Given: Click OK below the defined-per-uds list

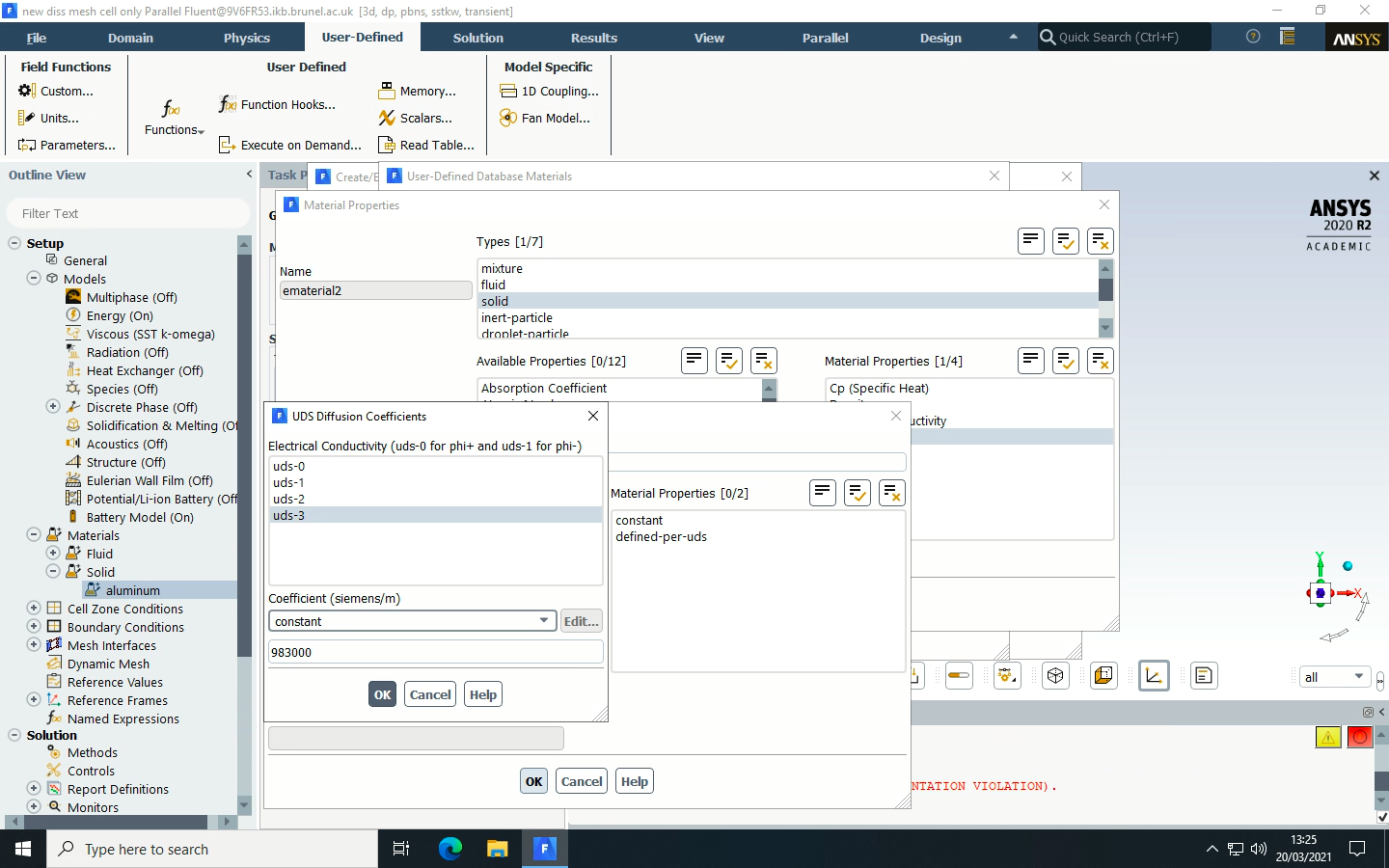Looking at the screenshot, I should (534, 781).
